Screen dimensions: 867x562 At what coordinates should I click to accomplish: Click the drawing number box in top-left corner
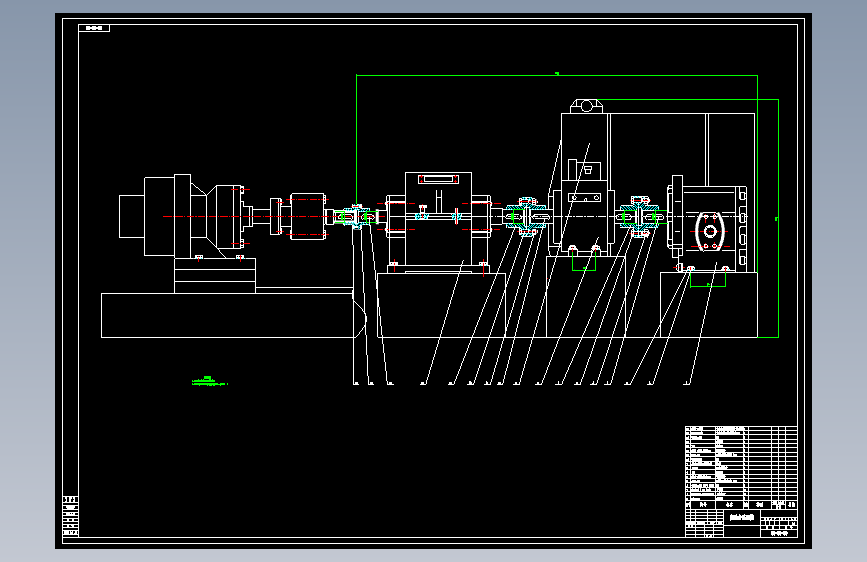click(x=94, y=28)
